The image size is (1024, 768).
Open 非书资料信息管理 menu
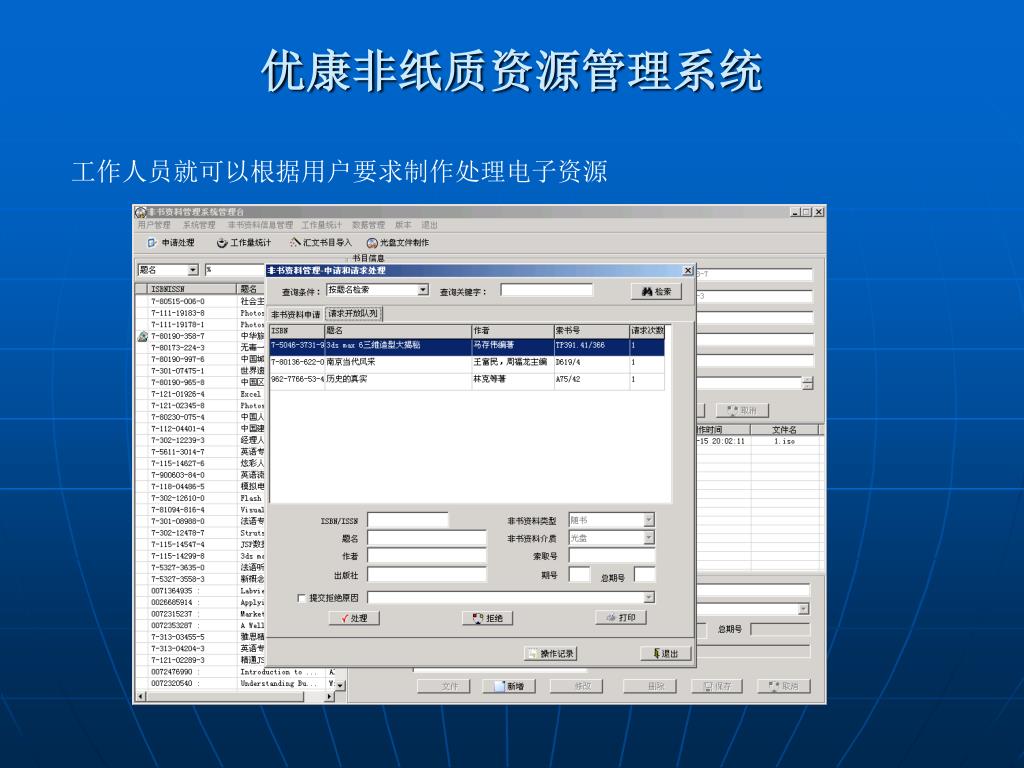coord(260,225)
